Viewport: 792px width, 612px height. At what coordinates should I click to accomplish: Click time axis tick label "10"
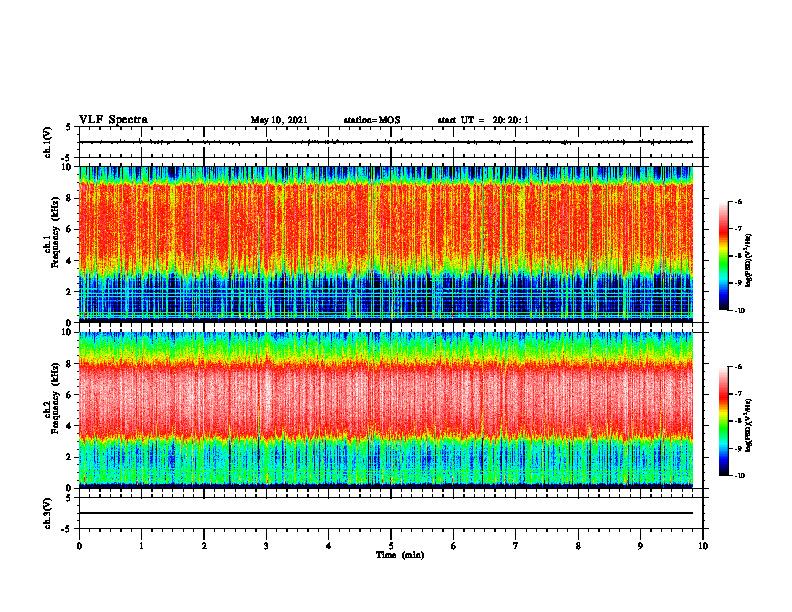[703, 546]
